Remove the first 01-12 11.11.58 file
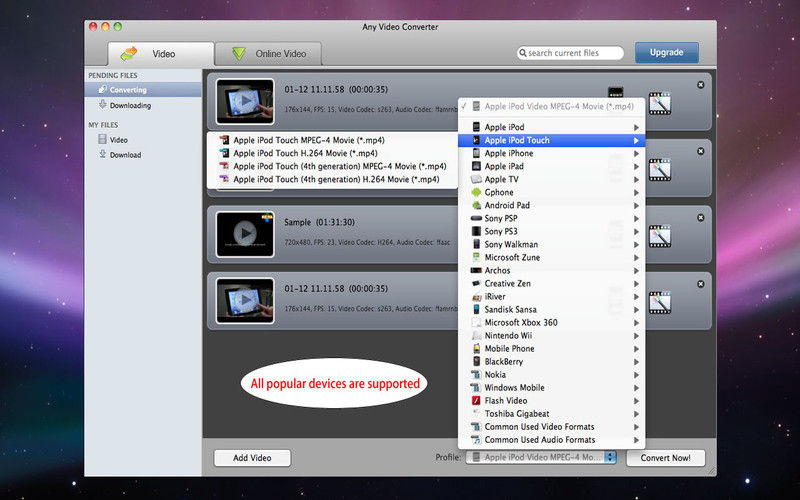The height and width of the screenshot is (500, 800). [x=701, y=85]
